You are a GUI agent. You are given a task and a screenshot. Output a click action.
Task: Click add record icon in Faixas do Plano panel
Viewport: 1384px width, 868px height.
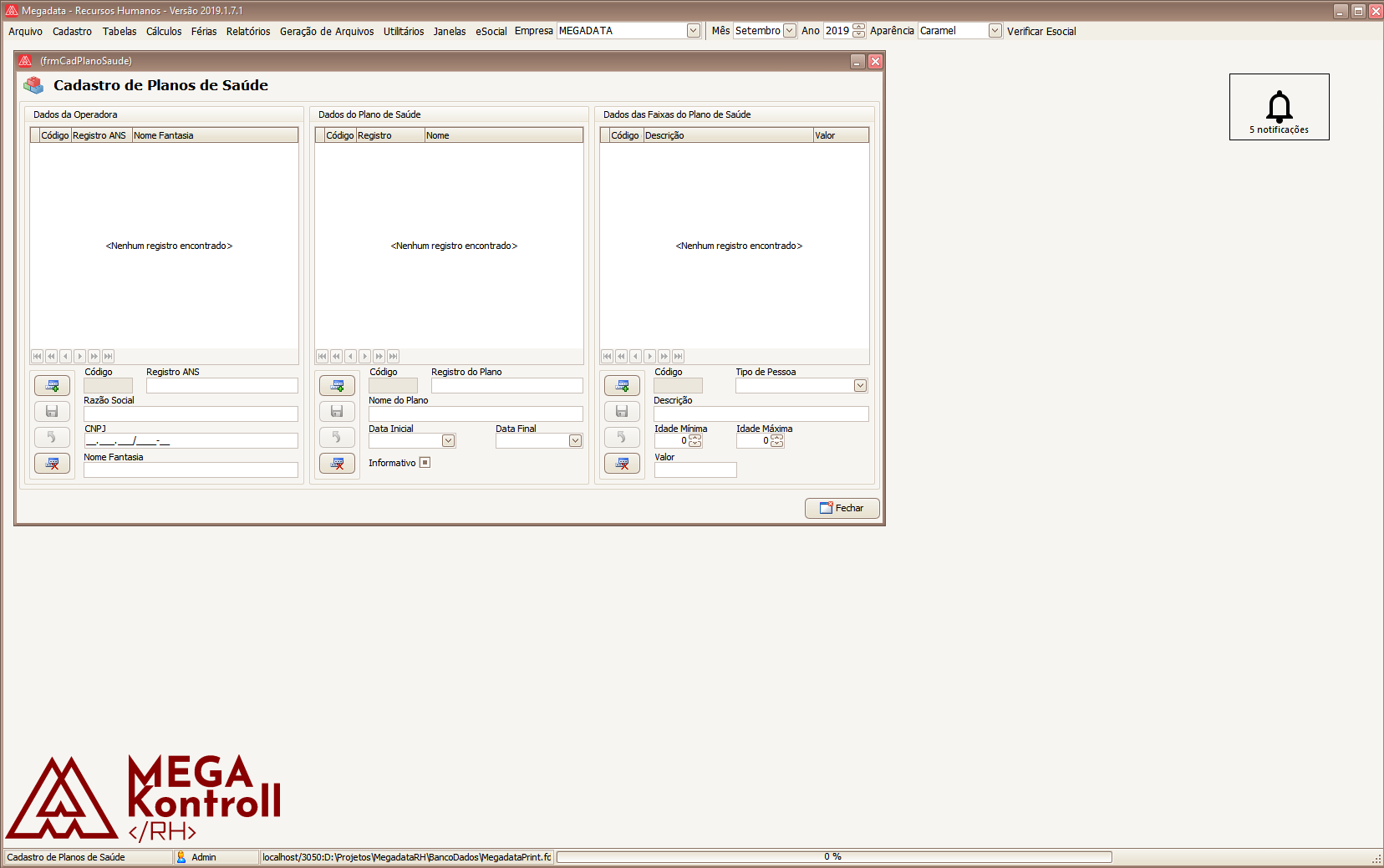tap(622, 385)
